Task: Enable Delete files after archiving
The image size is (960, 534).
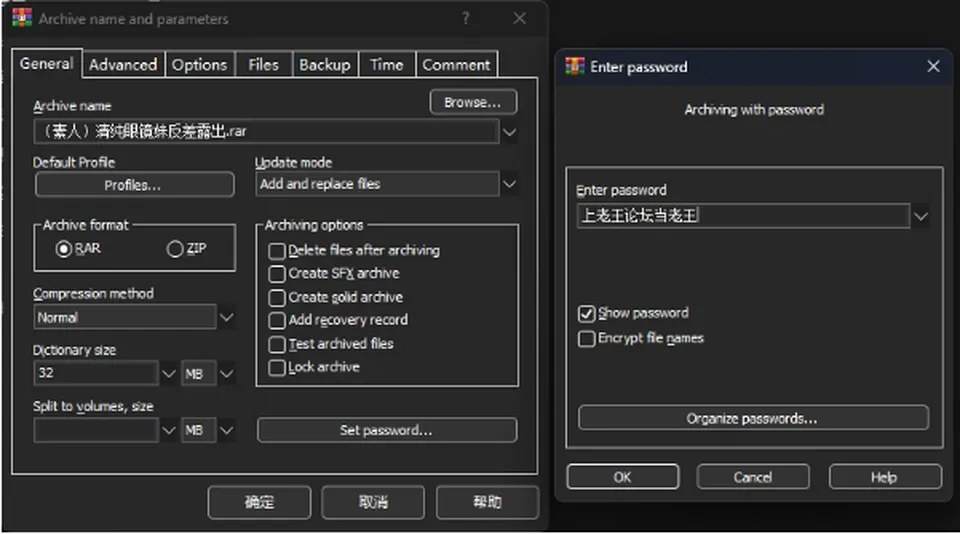Action: pyautogui.click(x=277, y=251)
